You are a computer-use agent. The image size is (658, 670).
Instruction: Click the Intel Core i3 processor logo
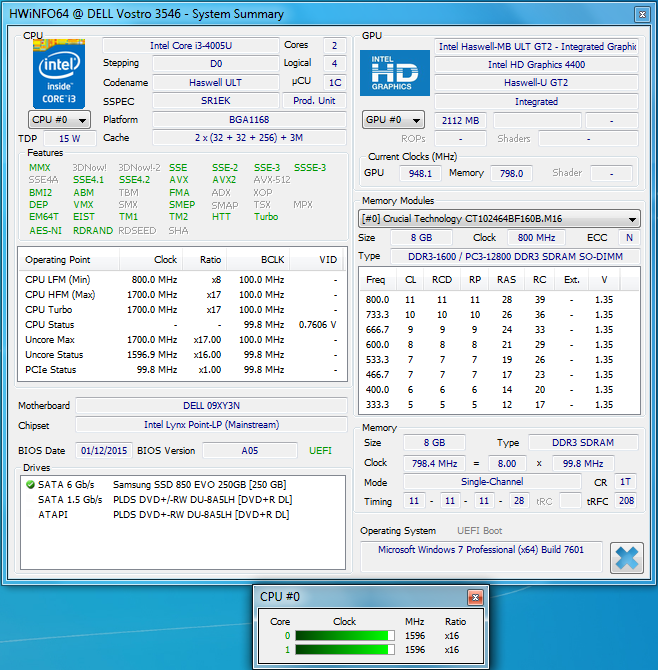(59, 72)
